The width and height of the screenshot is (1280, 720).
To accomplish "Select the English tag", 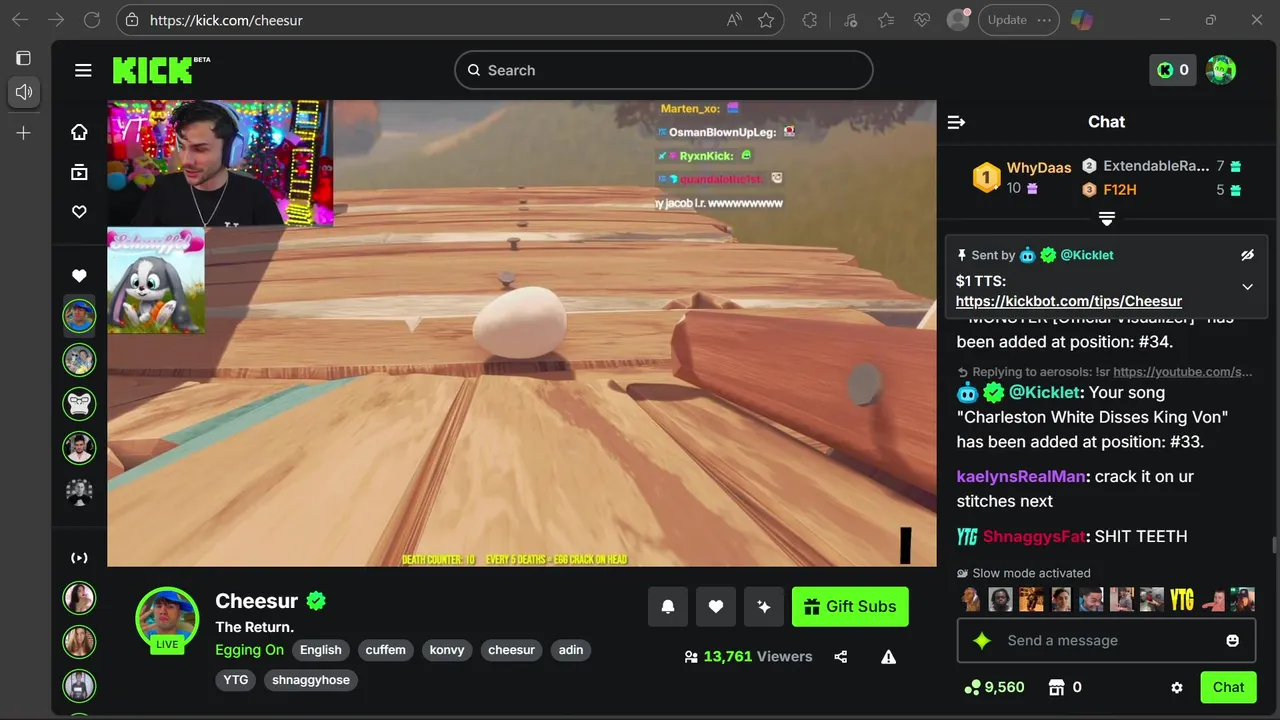I will (x=321, y=650).
